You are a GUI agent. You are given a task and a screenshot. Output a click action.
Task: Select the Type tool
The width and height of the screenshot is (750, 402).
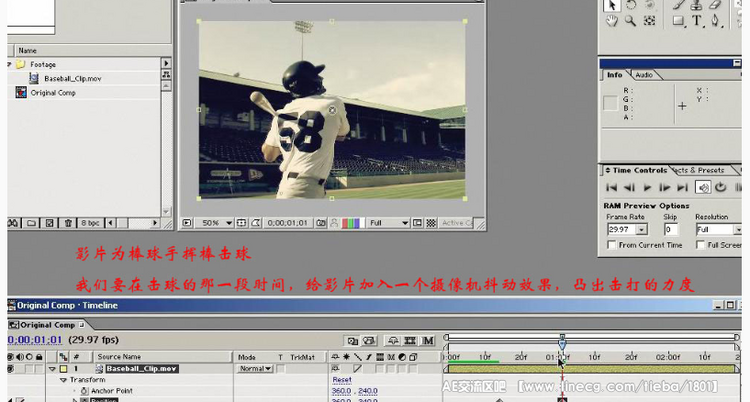(696, 21)
